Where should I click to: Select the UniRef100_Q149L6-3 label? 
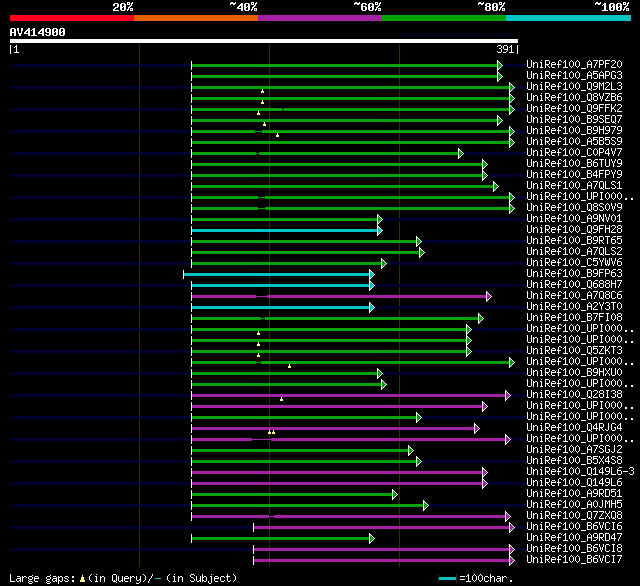580,472
